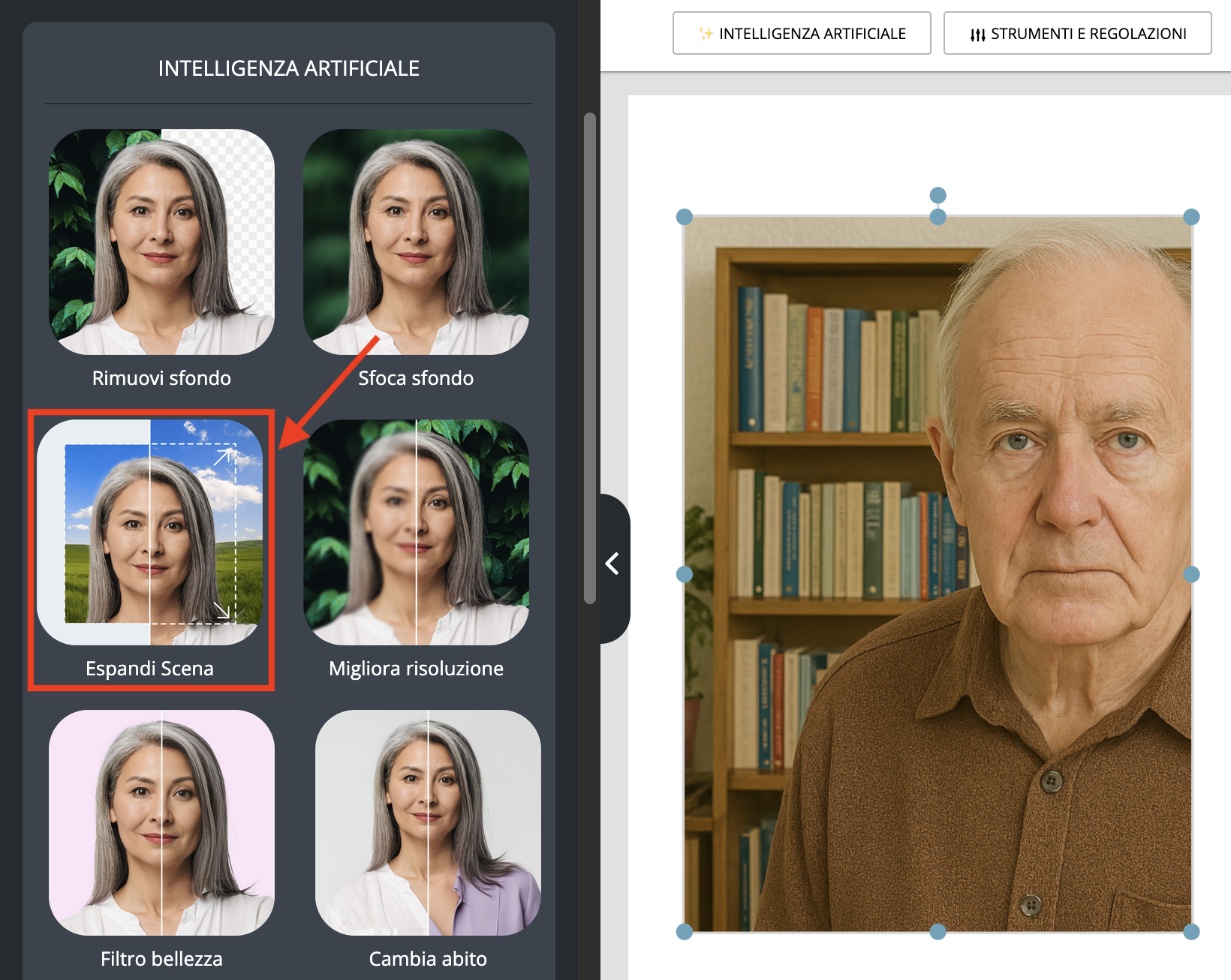
Task: Click the right-middle resize handle of the photo
Action: click(1191, 574)
